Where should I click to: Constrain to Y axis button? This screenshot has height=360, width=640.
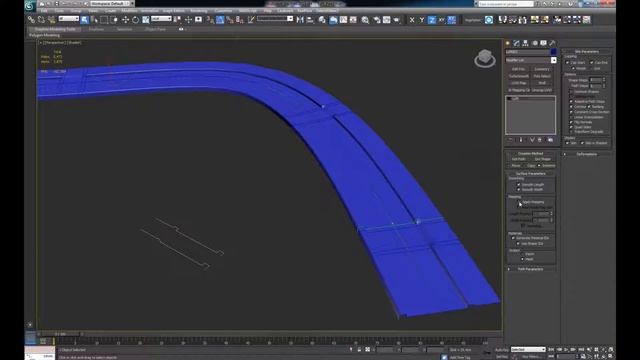tap(422, 20)
